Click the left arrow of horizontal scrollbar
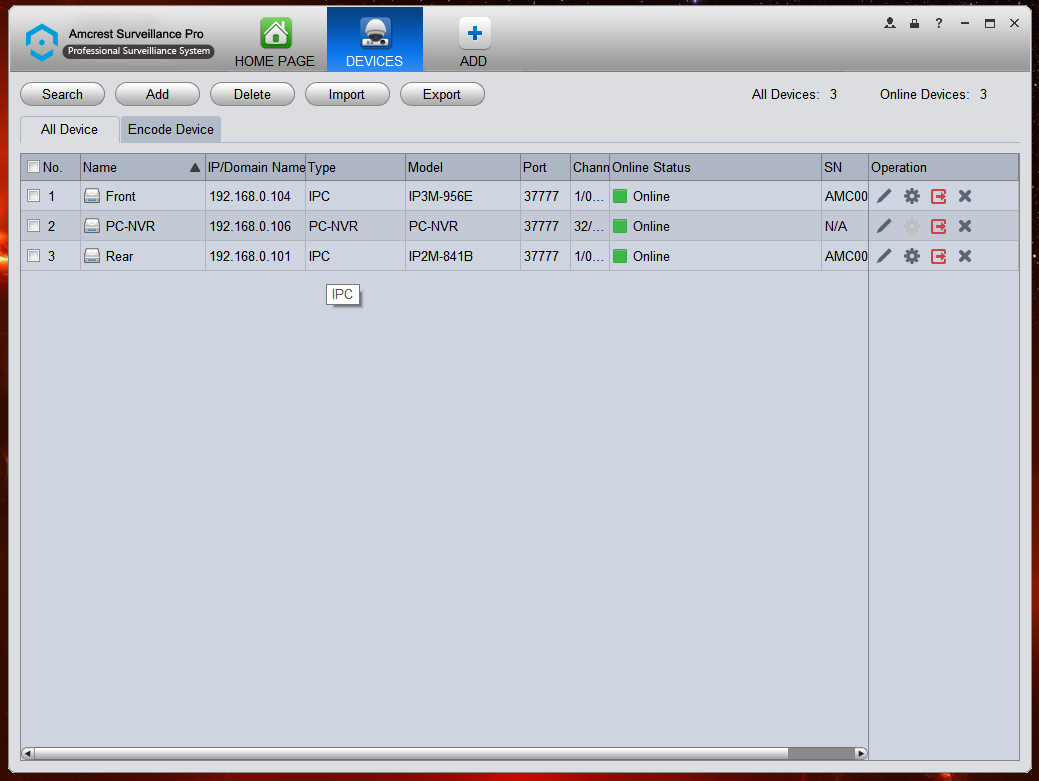The width and height of the screenshot is (1039, 781). (28, 753)
